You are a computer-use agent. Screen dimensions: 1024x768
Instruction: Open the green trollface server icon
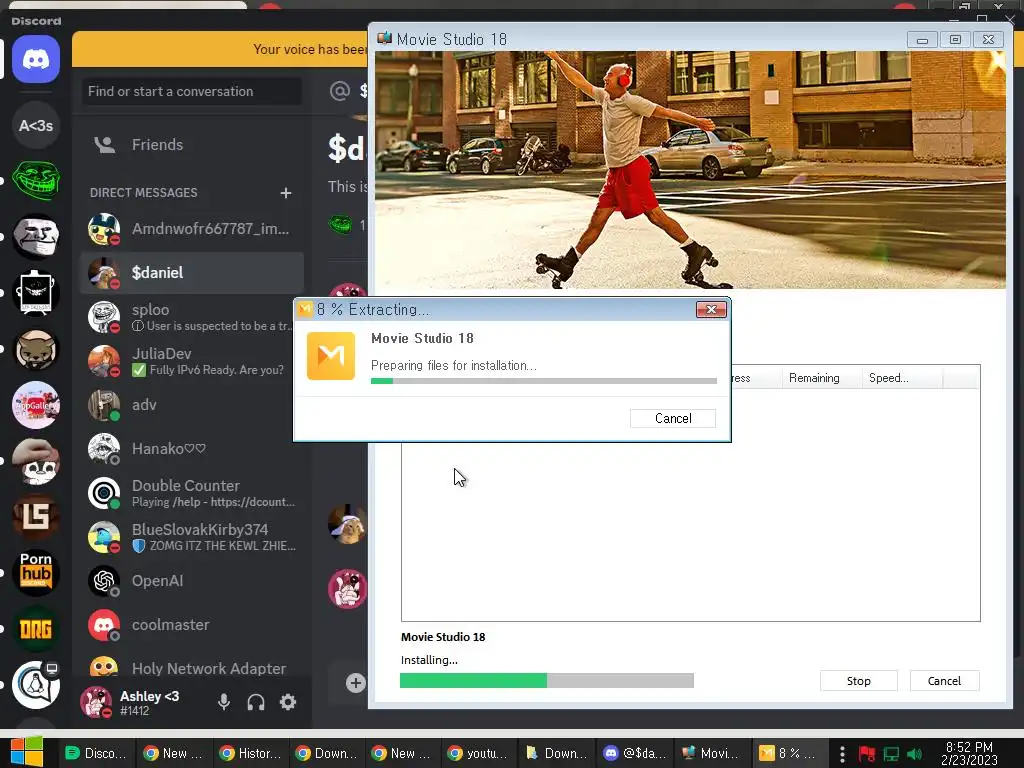(36, 180)
